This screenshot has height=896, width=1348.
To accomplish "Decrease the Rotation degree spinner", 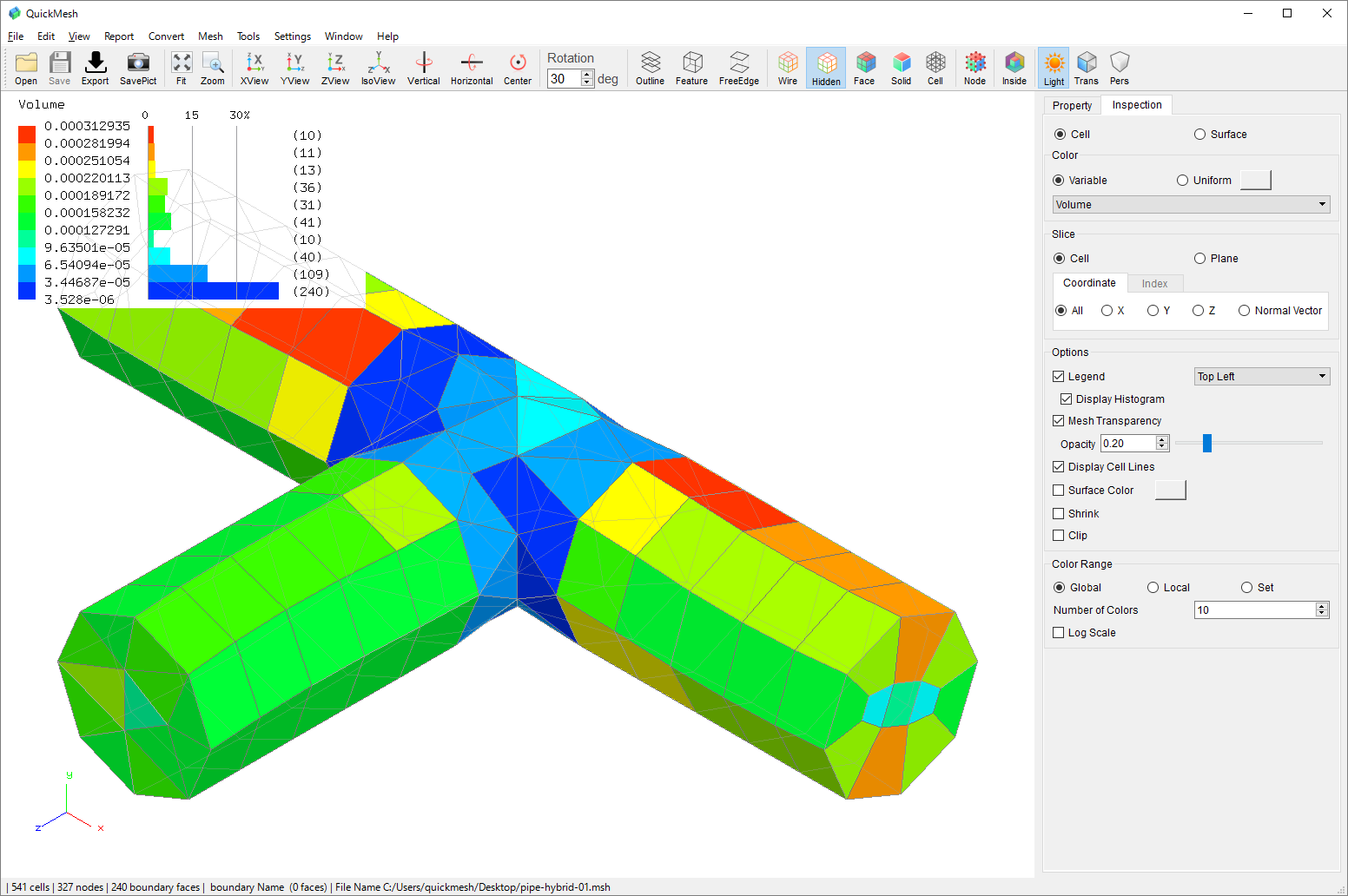I will (x=587, y=83).
